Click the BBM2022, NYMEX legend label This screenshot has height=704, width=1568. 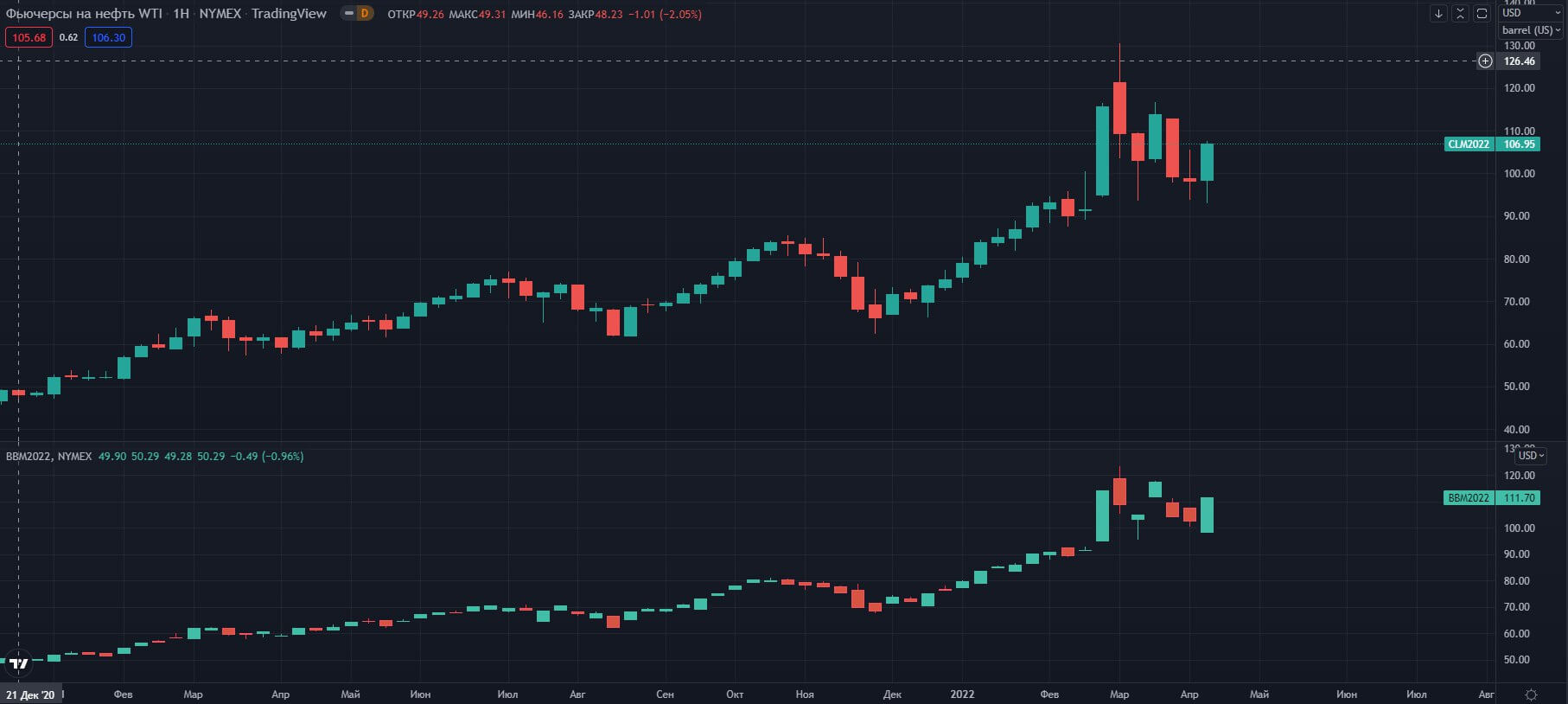tap(48, 456)
